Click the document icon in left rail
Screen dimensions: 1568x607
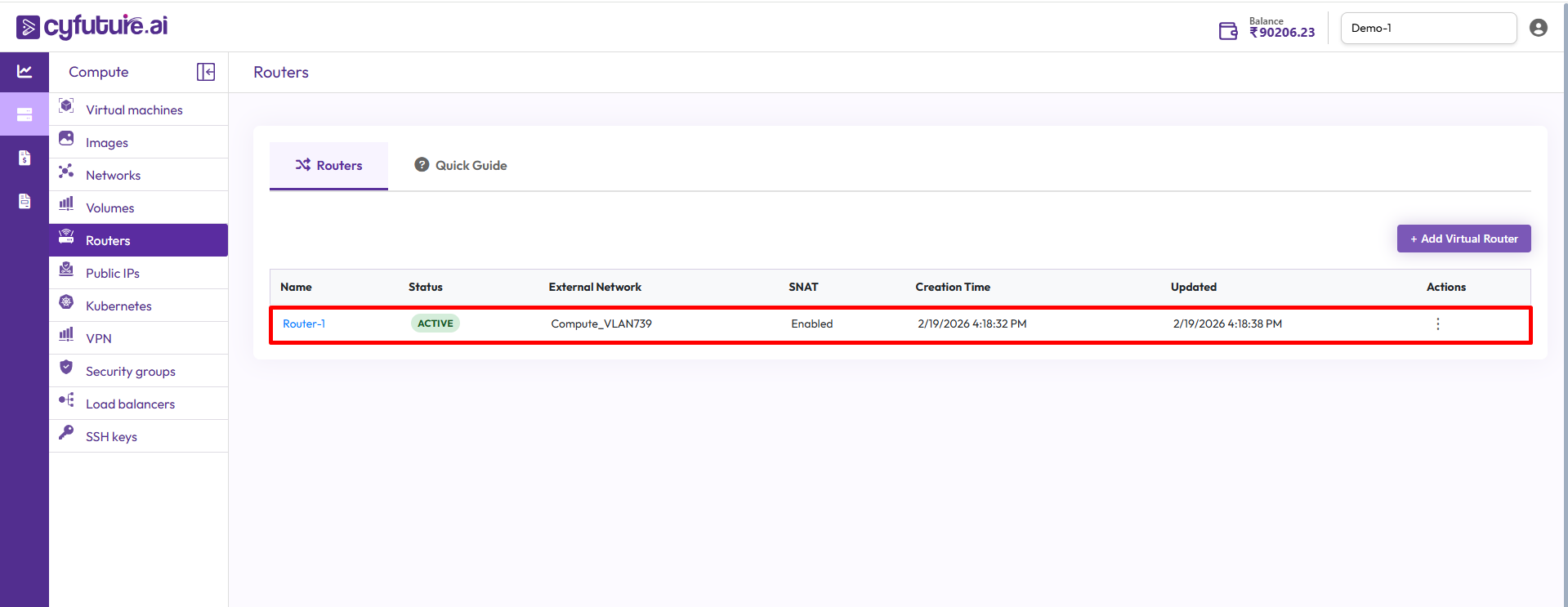[25, 201]
